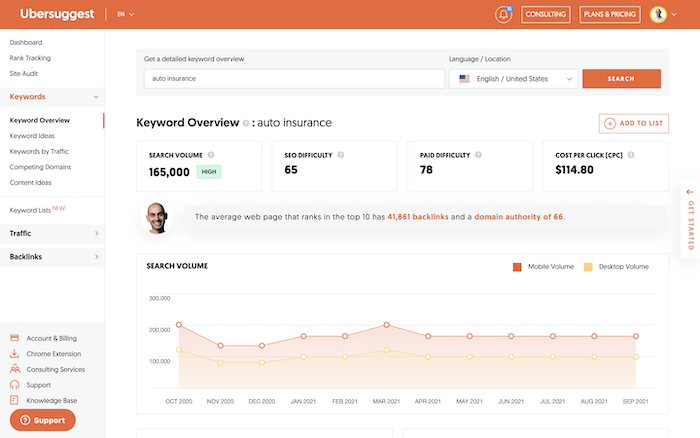Go to Rank Tracking
The width and height of the screenshot is (700, 438).
tap(30, 58)
